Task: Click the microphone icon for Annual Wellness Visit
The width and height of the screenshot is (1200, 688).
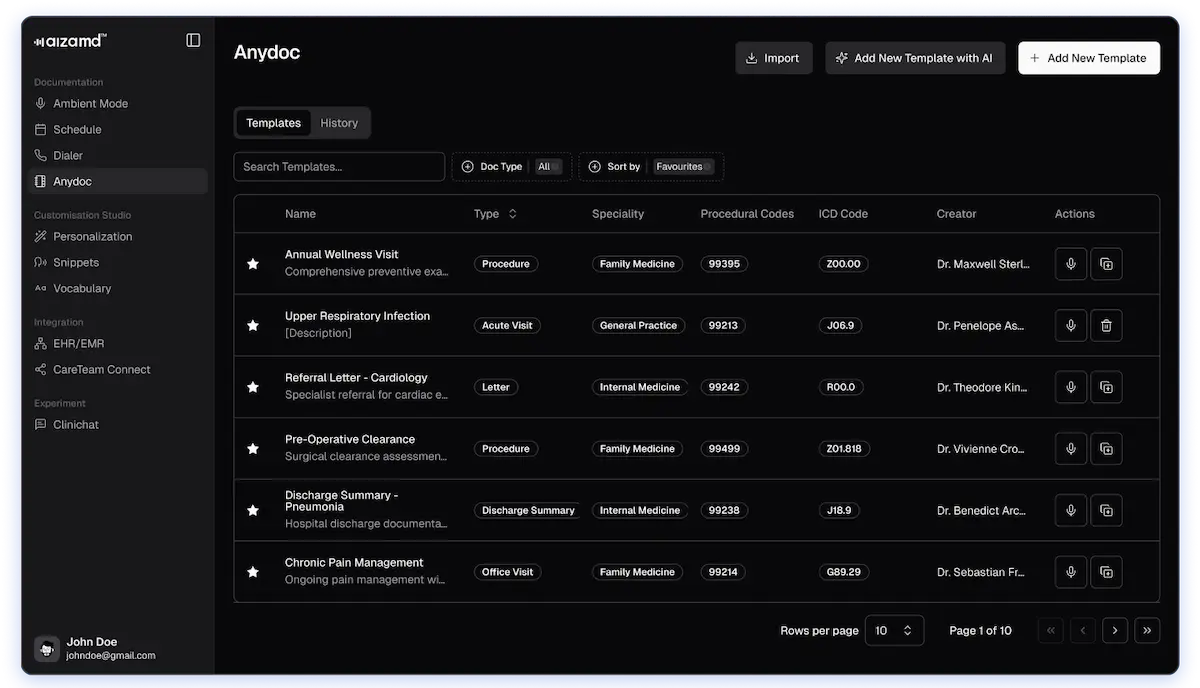Action: [x=1071, y=264]
